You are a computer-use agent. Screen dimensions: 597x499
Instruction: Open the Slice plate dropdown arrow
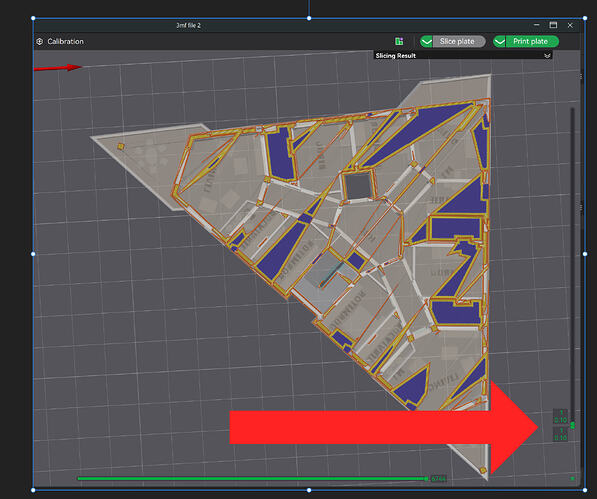point(426,41)
